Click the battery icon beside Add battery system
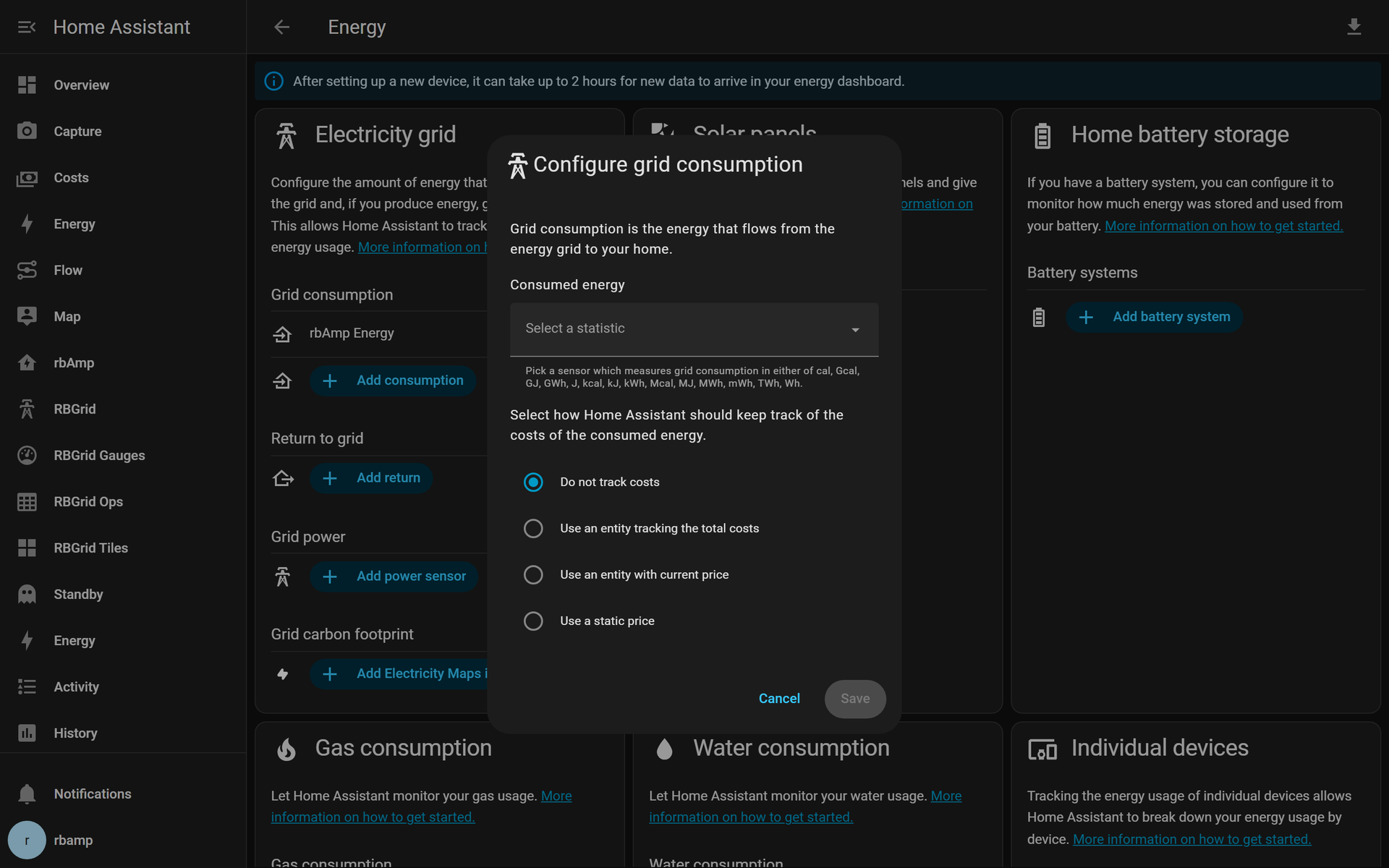Image resolution: width=1389 pixels, height=868 pixels. click(1039, 317)
